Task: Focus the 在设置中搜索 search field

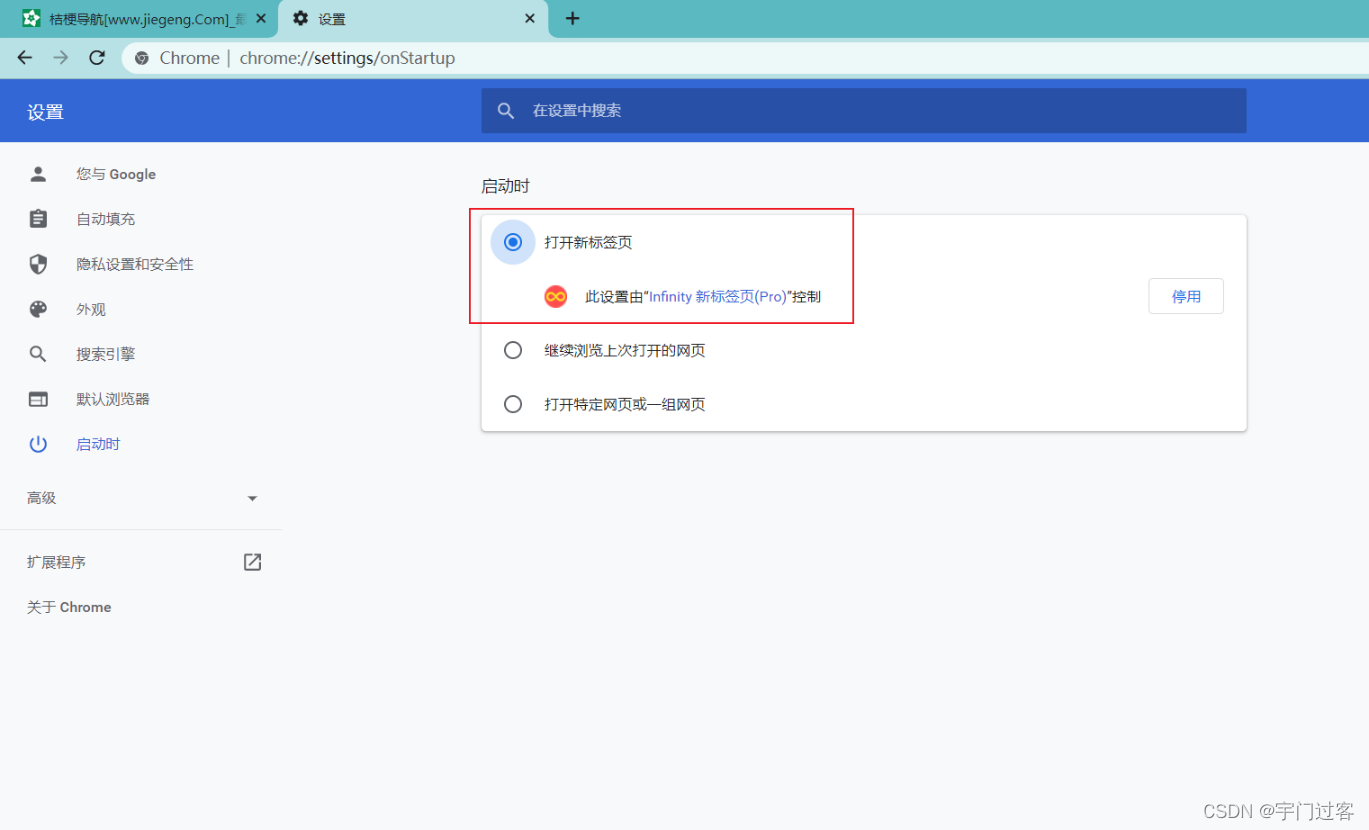Action: point(864,111)
